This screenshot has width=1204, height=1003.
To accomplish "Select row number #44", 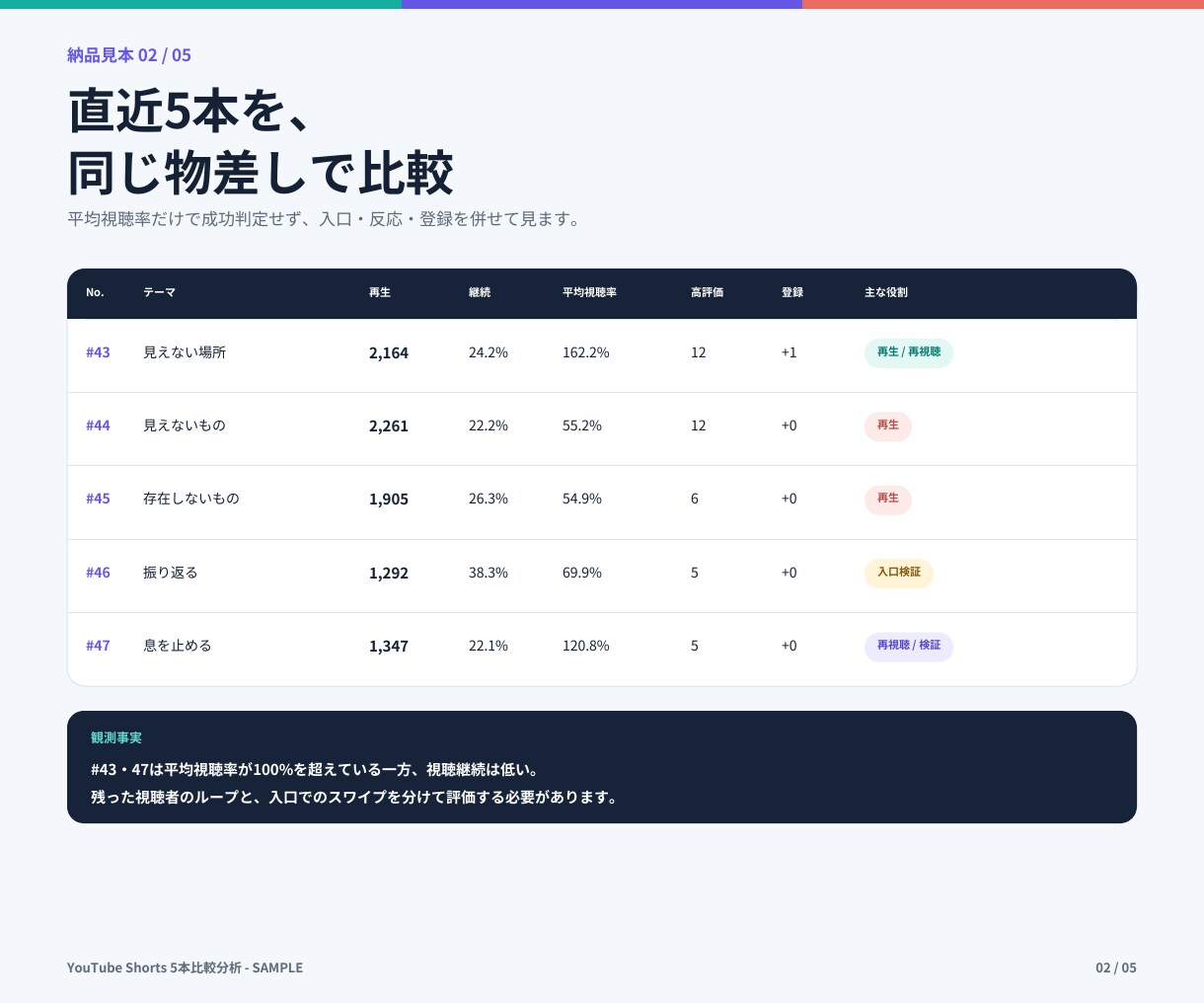I will click(98, 425).
